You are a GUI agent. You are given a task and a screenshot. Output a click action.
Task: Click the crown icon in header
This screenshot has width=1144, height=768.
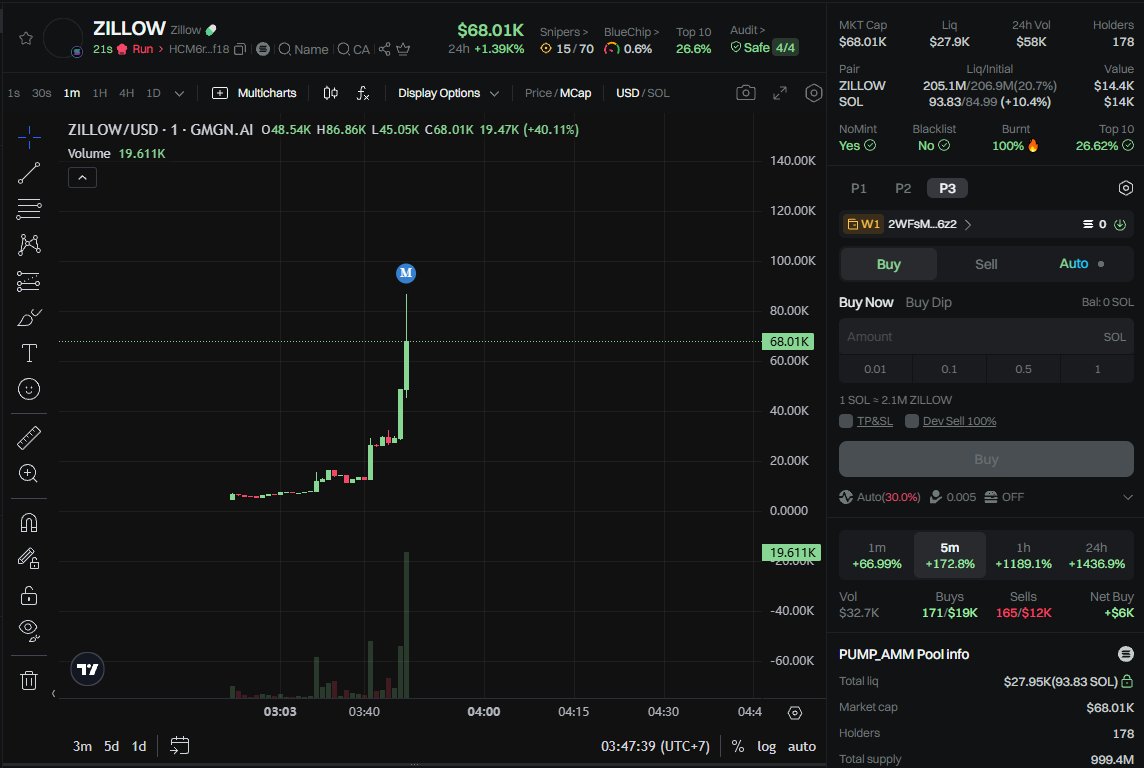403,49
